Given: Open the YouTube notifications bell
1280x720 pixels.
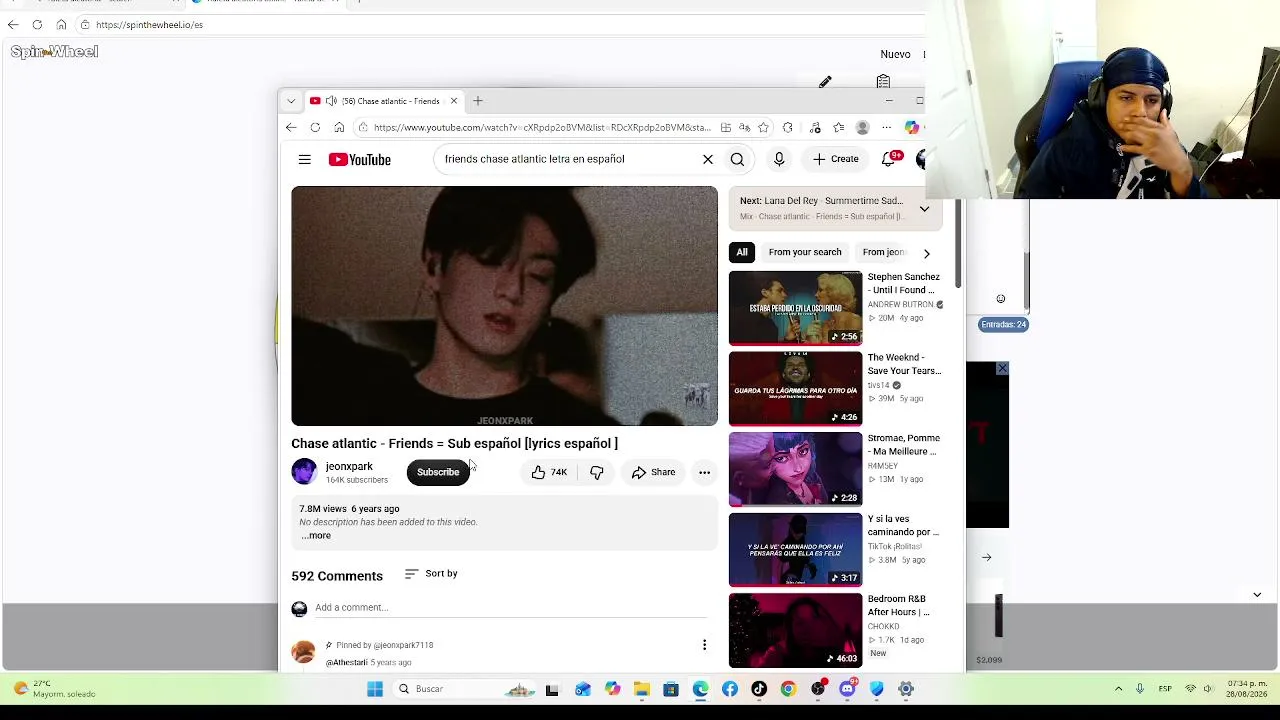Looking at the screenshot, I should click(x=888, y=159).
